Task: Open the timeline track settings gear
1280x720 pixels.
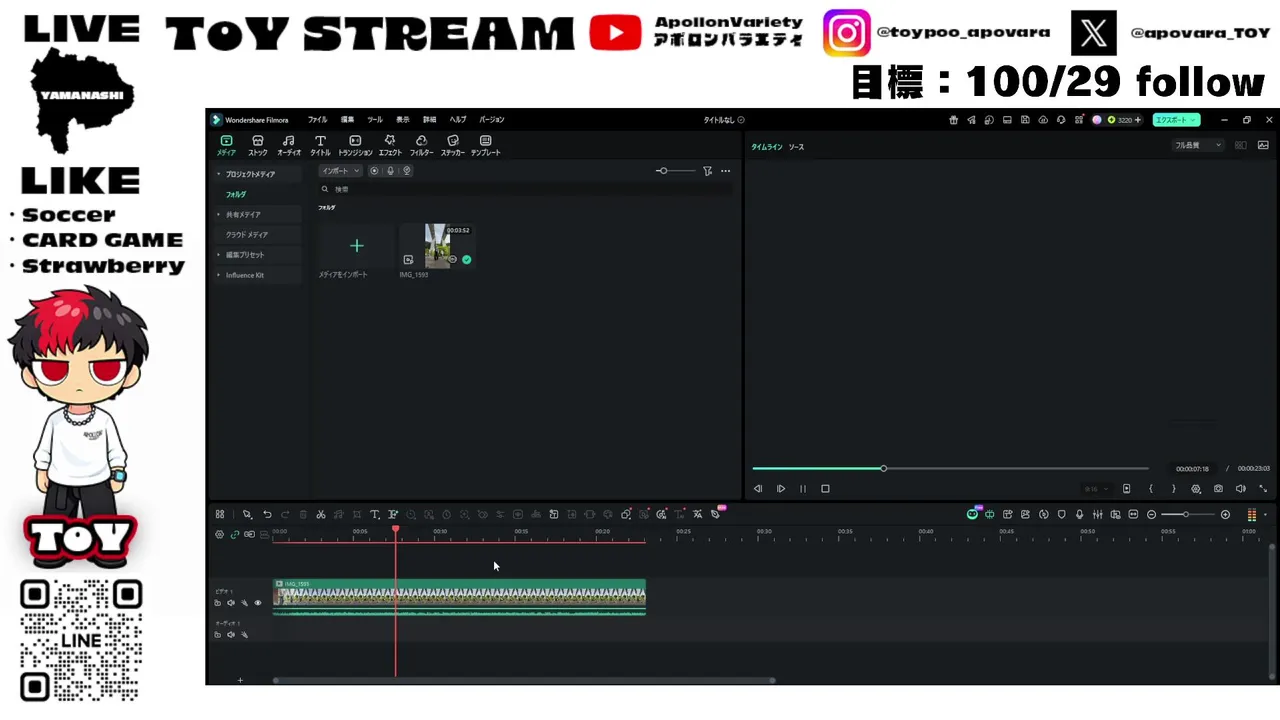Action: click(220, 534)
